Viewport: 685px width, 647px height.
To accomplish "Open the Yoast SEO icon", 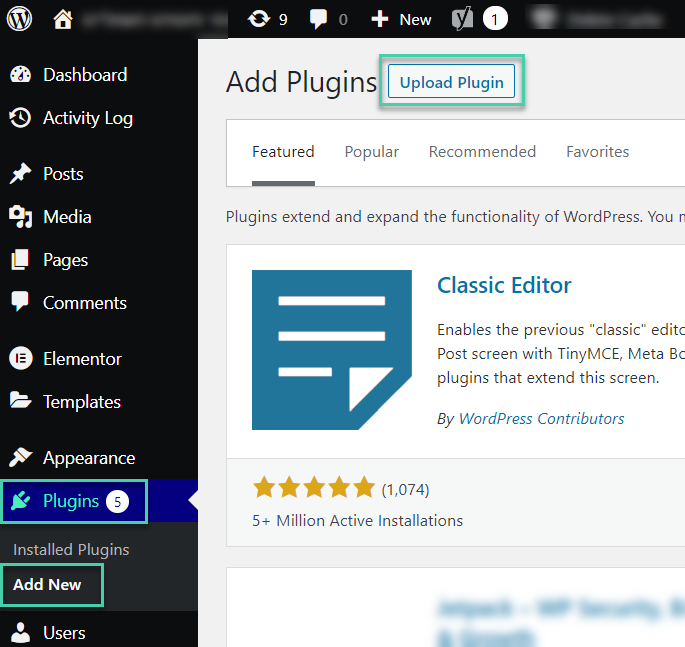I will [x=462, y=19].
